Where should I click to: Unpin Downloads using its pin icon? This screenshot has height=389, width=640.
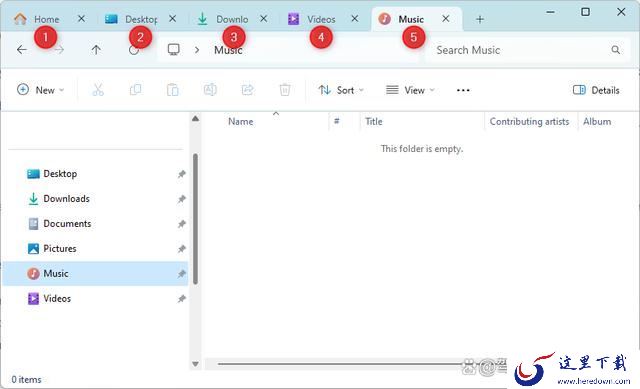pyautogui.click(x=182, y=199)
